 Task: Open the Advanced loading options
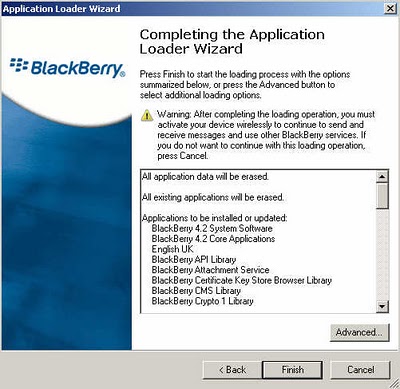pos(359,332)
